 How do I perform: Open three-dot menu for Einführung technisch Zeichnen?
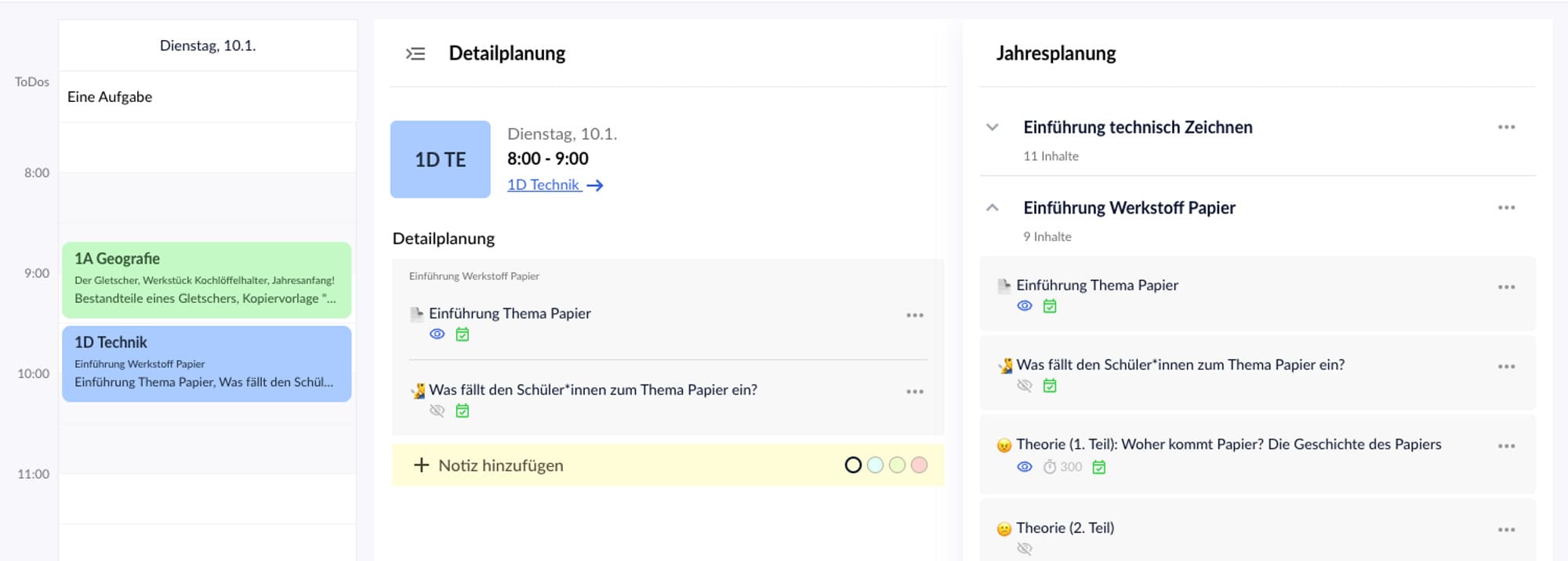click(x=1506, y=127)
